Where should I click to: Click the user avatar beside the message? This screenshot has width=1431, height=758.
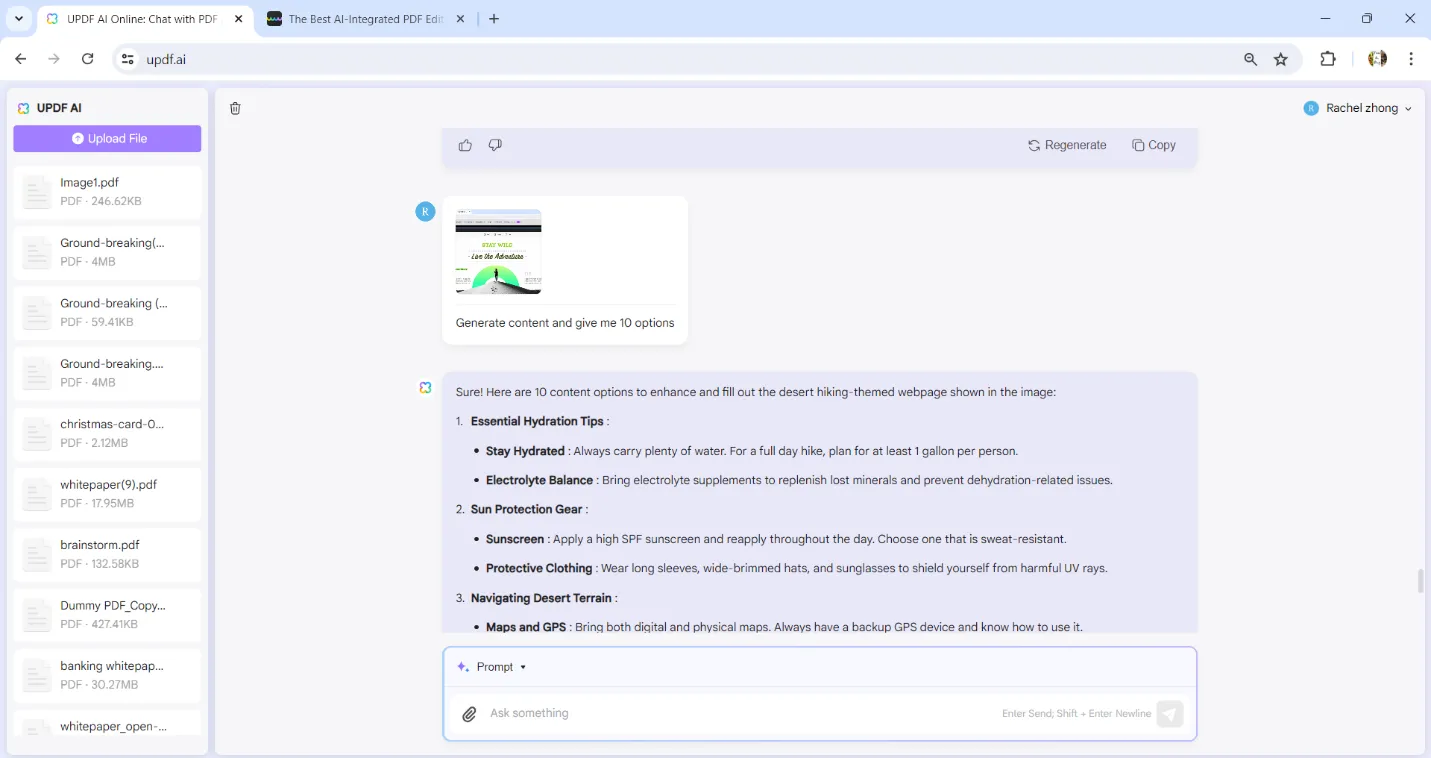pyautogui.click(x=425, y=211)
